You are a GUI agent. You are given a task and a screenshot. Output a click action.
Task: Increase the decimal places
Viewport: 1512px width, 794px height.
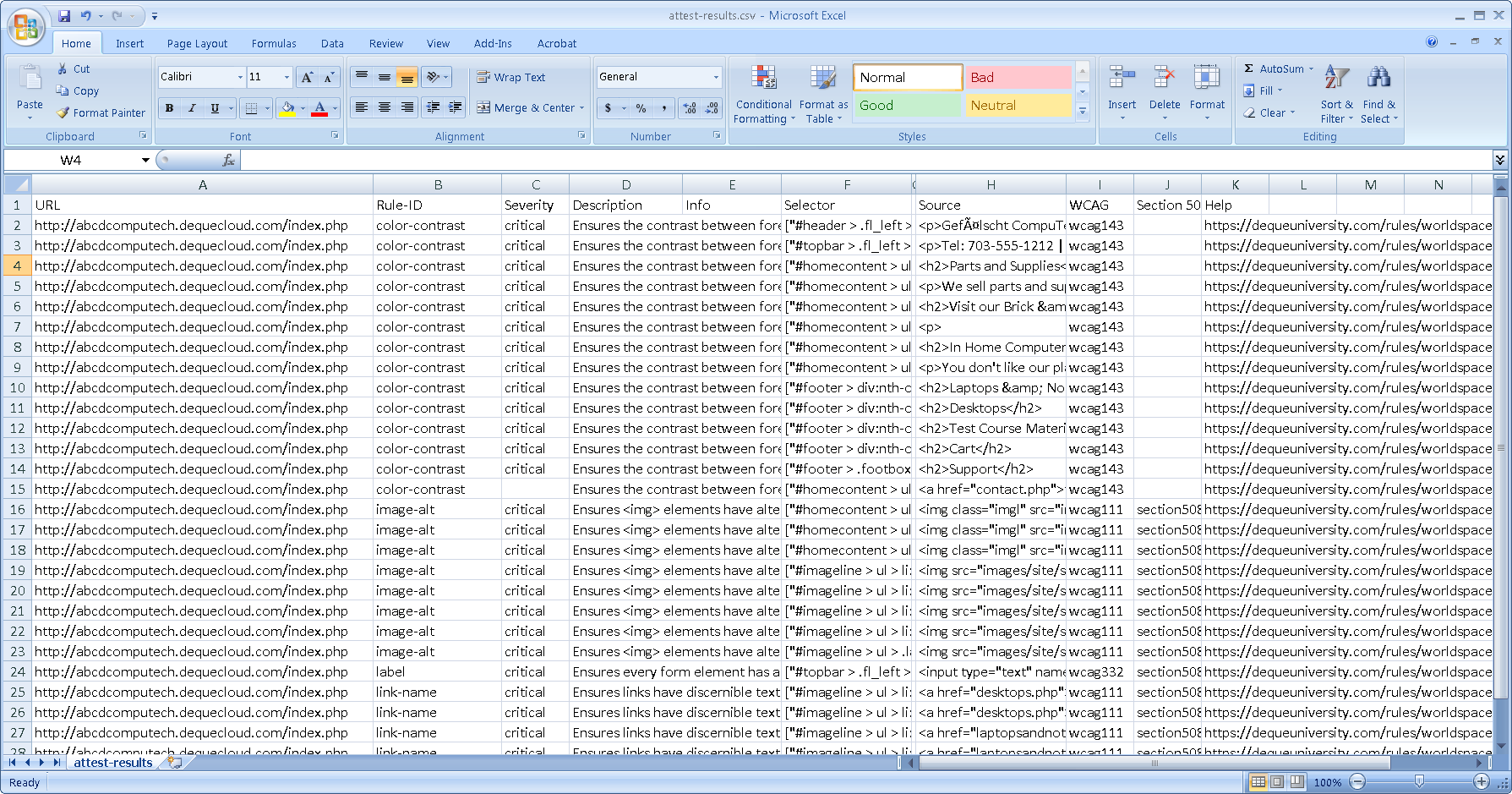pyautogui.click(x=690, y=108)
